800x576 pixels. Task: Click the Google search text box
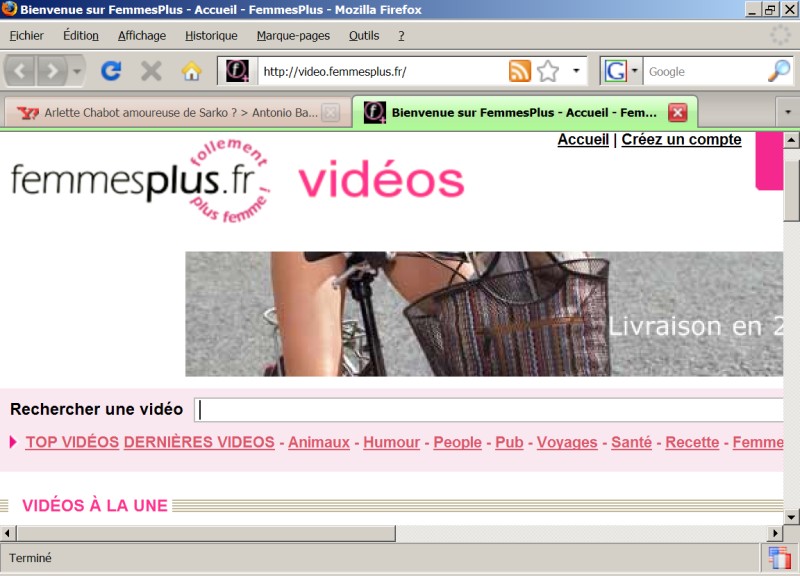(x=704, y=71)
